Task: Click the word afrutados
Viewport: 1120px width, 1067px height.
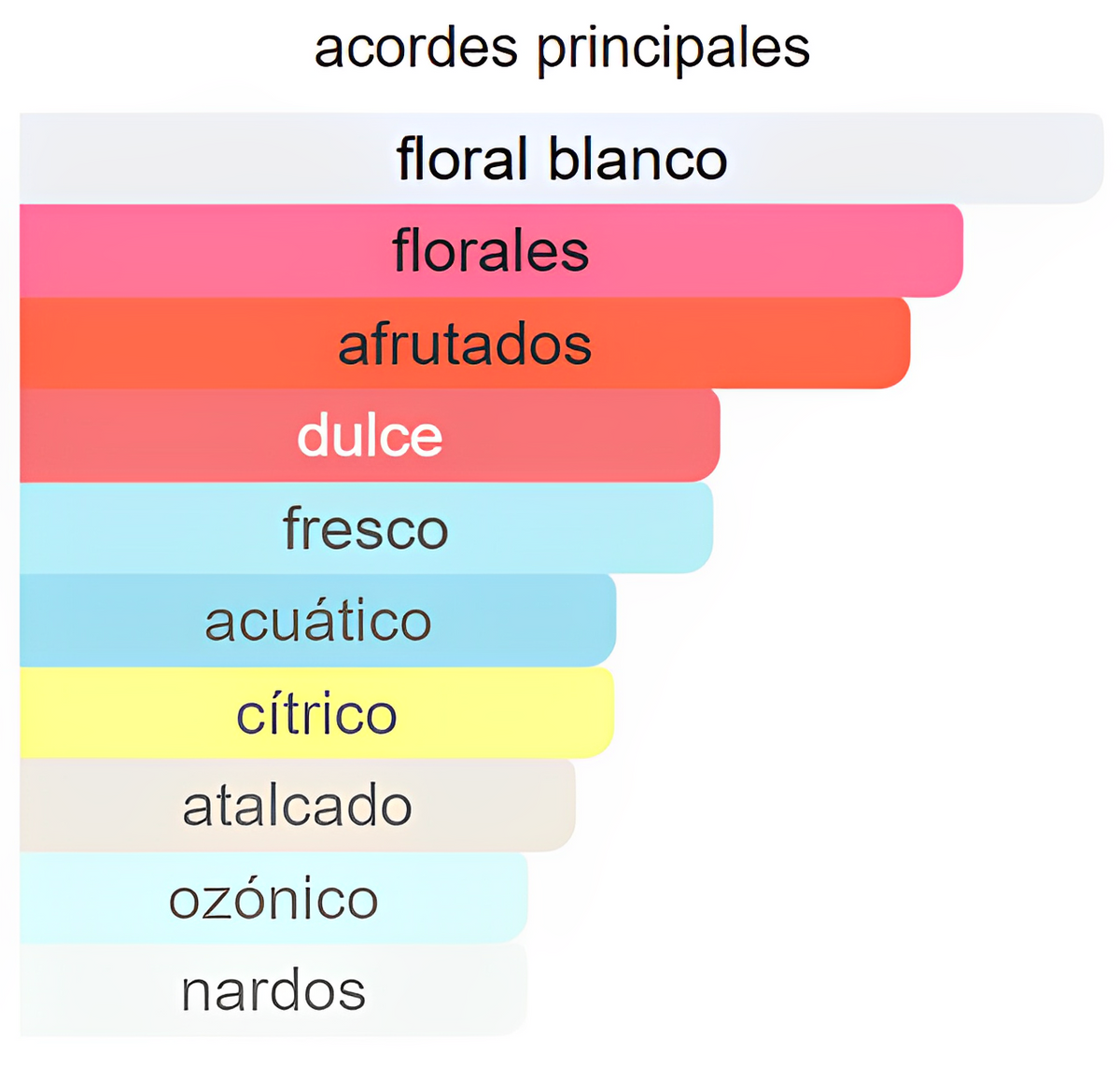Action: pyautogui.click(x=465, y=344)
